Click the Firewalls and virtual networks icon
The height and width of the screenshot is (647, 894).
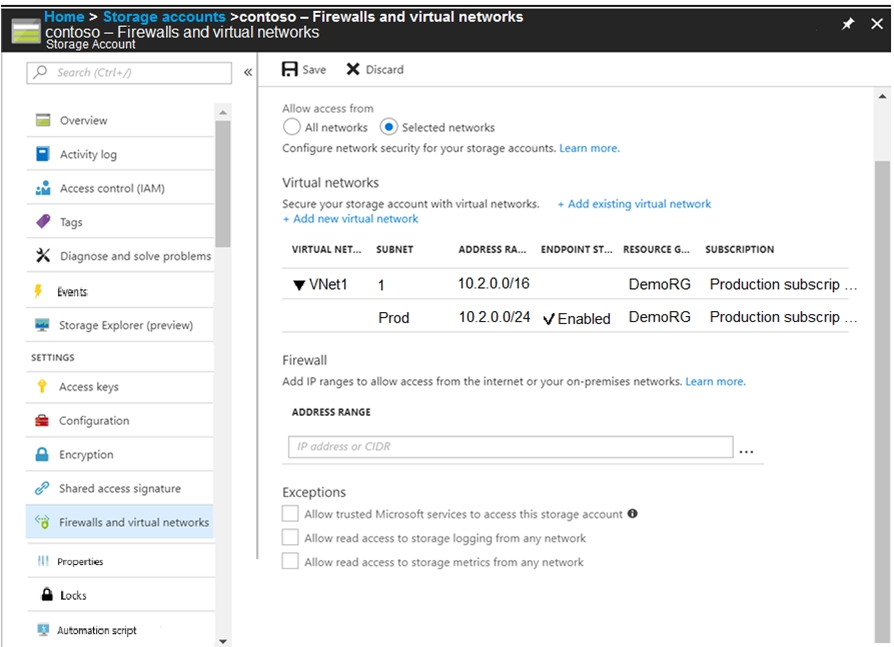42,522
